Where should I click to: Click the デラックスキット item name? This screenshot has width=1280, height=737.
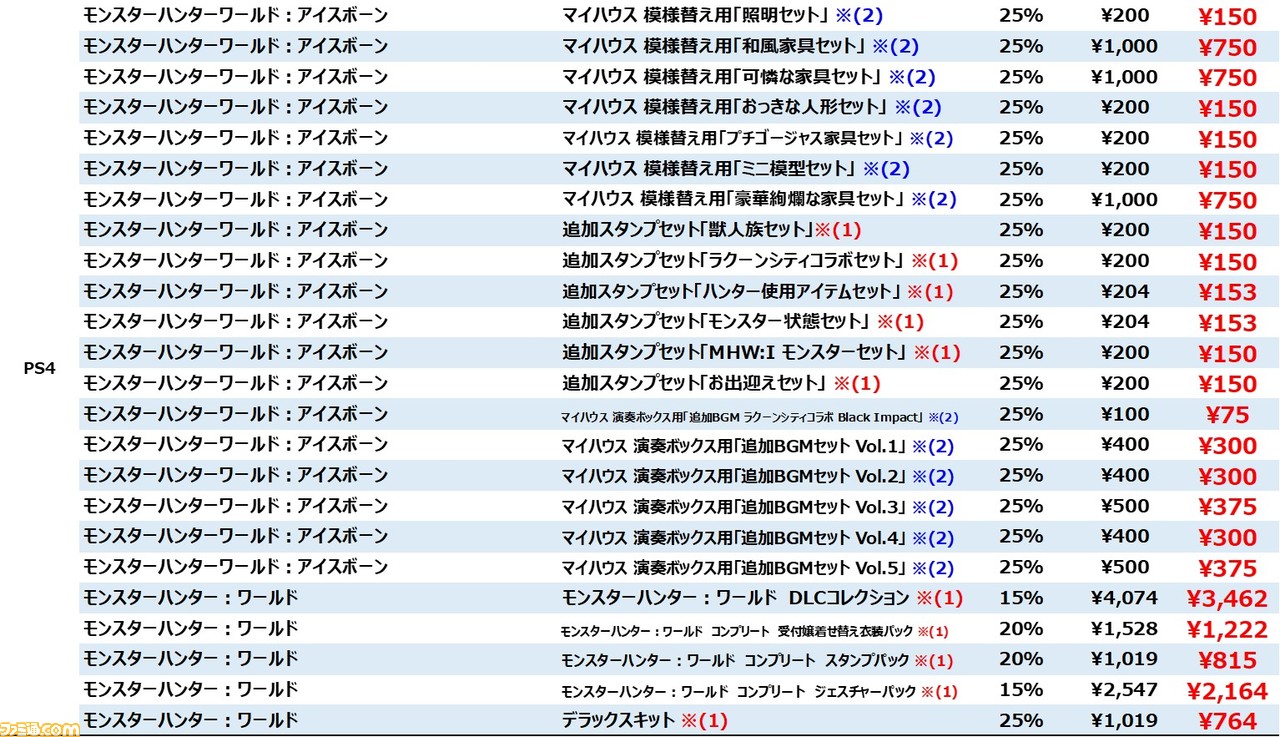pyautogui.click(x=619, y=720)
